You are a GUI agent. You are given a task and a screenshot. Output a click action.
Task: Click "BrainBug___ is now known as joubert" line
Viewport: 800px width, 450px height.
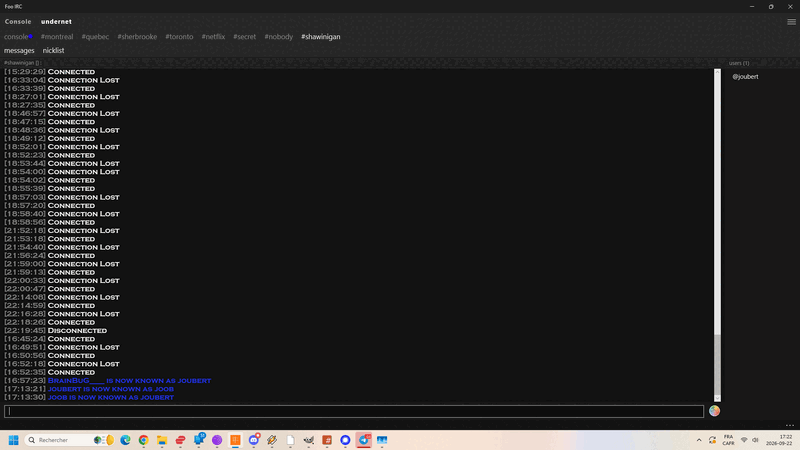tap(108, 381)
